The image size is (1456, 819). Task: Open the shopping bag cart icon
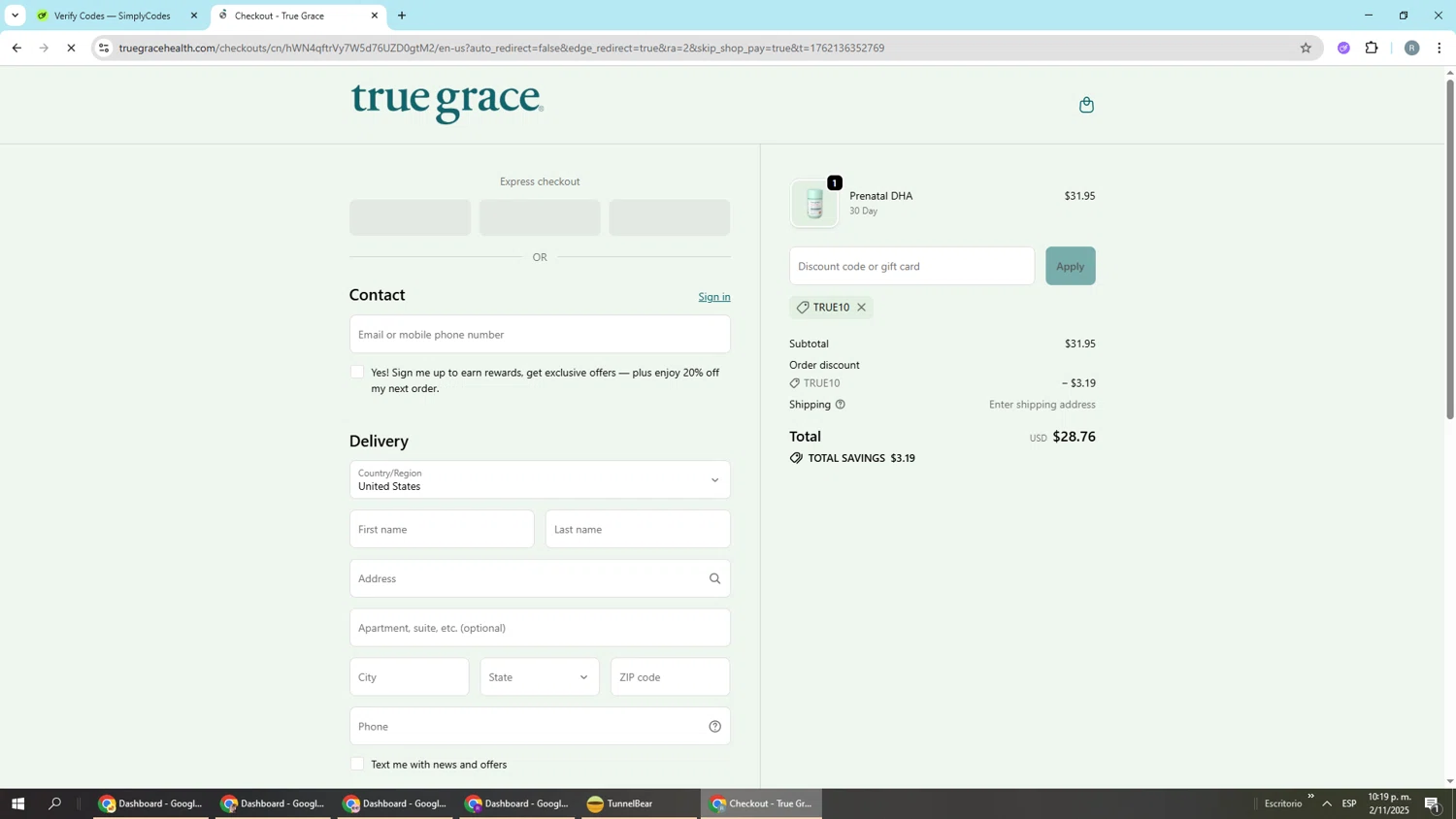click(x=1086, y=105)
